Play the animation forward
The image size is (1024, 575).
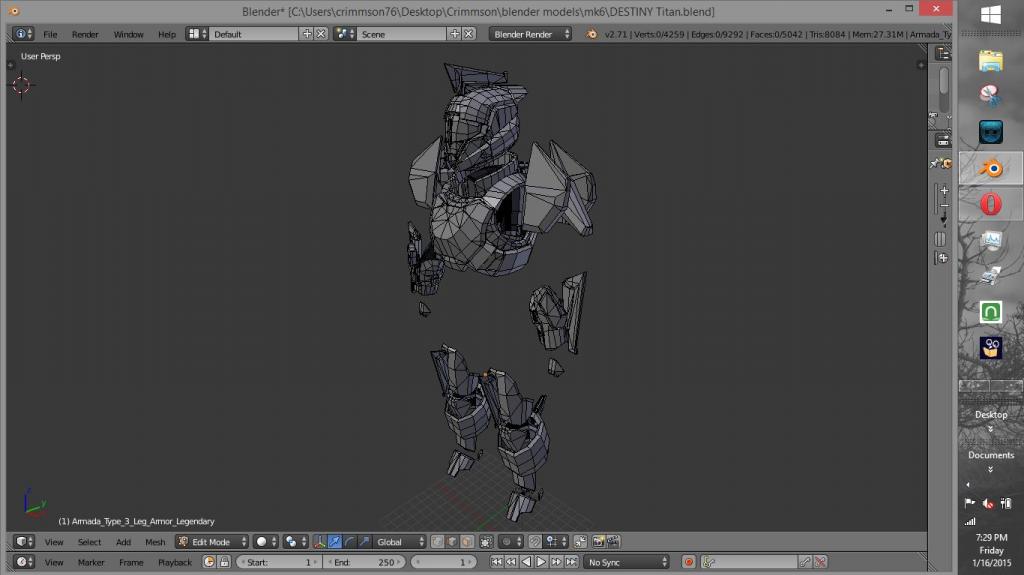[x=541, y=562]
